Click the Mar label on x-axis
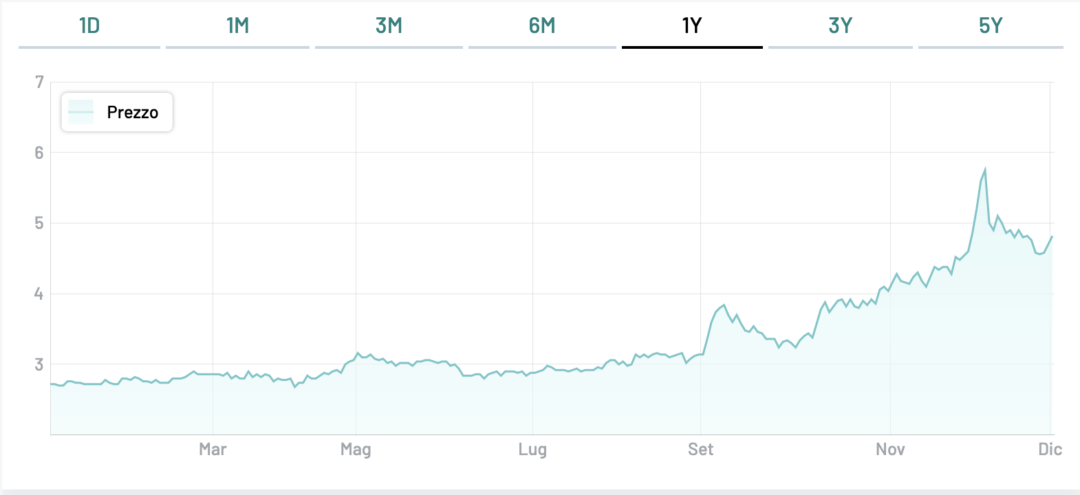Viewport: 1080px width, 495px height. [212, 450]
